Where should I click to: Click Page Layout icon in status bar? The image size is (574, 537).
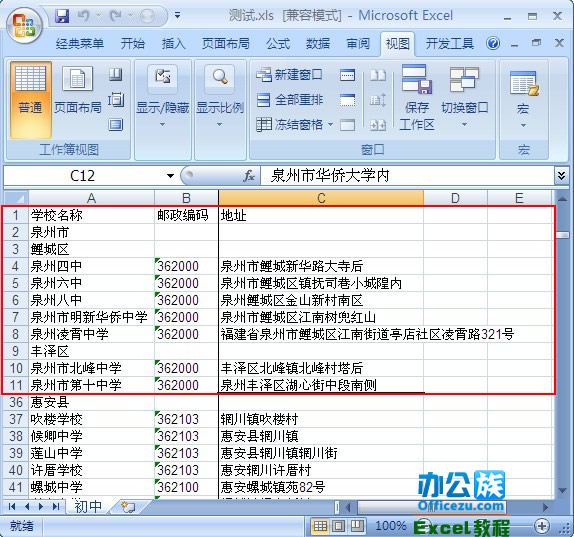(x=339, y=526)
